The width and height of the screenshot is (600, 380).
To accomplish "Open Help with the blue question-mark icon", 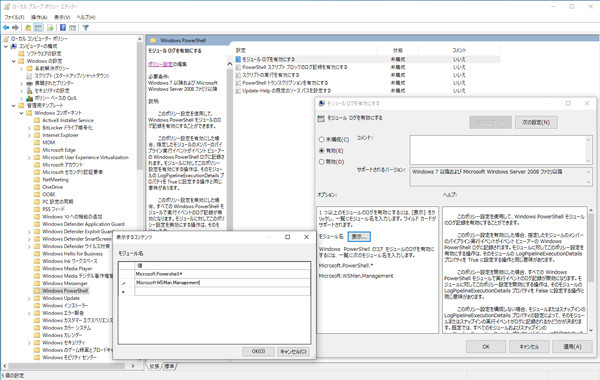I will [63, 28].
